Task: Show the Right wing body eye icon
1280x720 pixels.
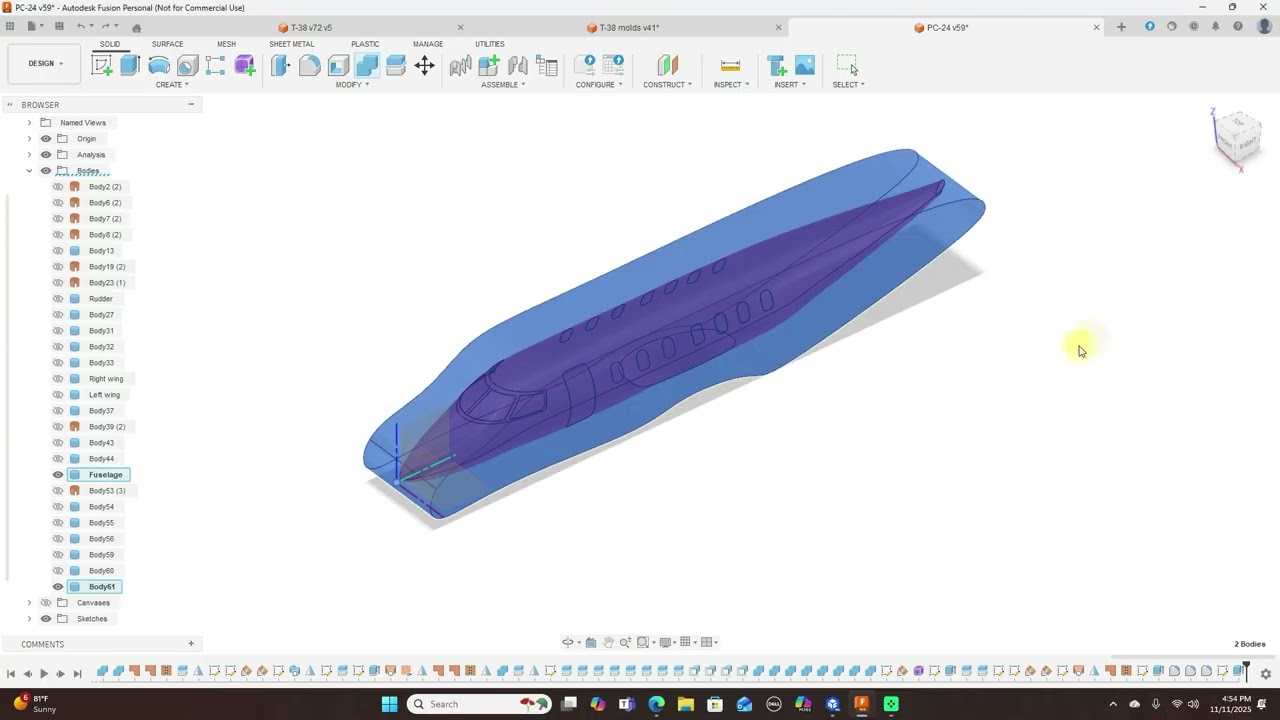Action: click(x=58, y=379)
